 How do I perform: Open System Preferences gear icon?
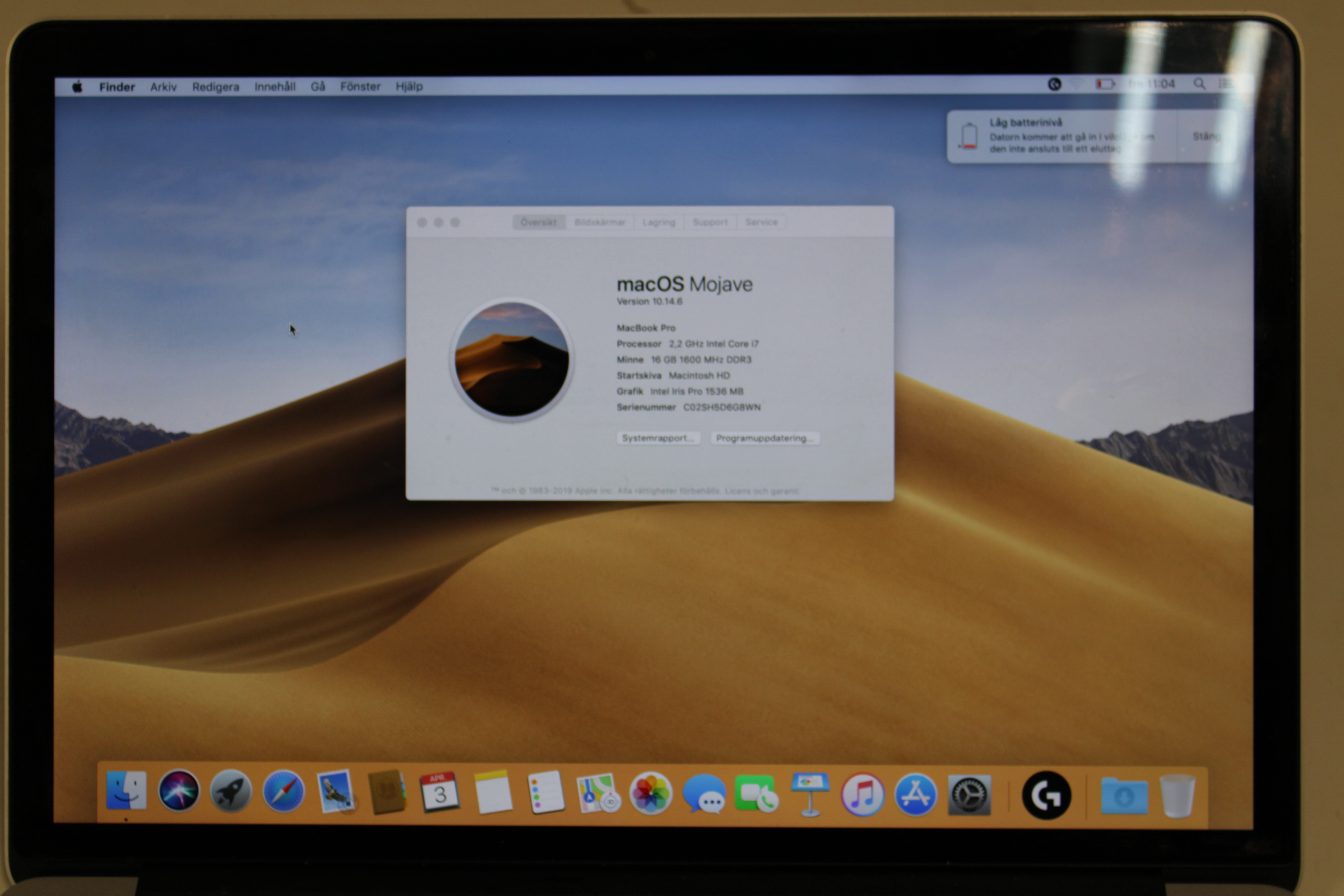[x=969, y=795]
